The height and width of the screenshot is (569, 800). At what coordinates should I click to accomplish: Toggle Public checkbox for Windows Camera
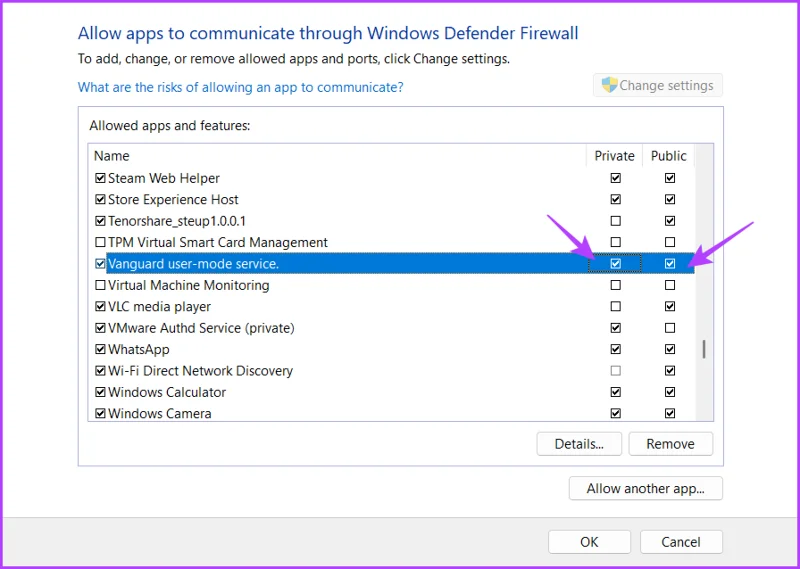point(670,413)
